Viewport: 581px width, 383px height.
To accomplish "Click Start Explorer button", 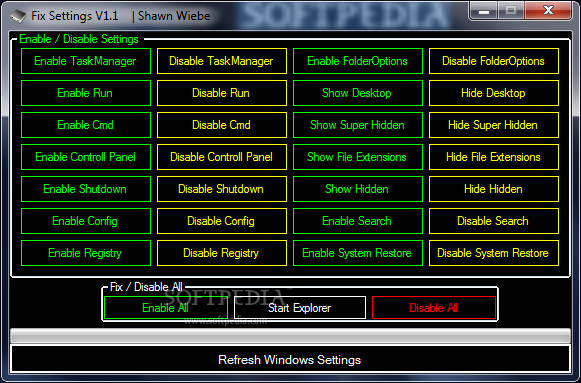I will tap(300, 307).
